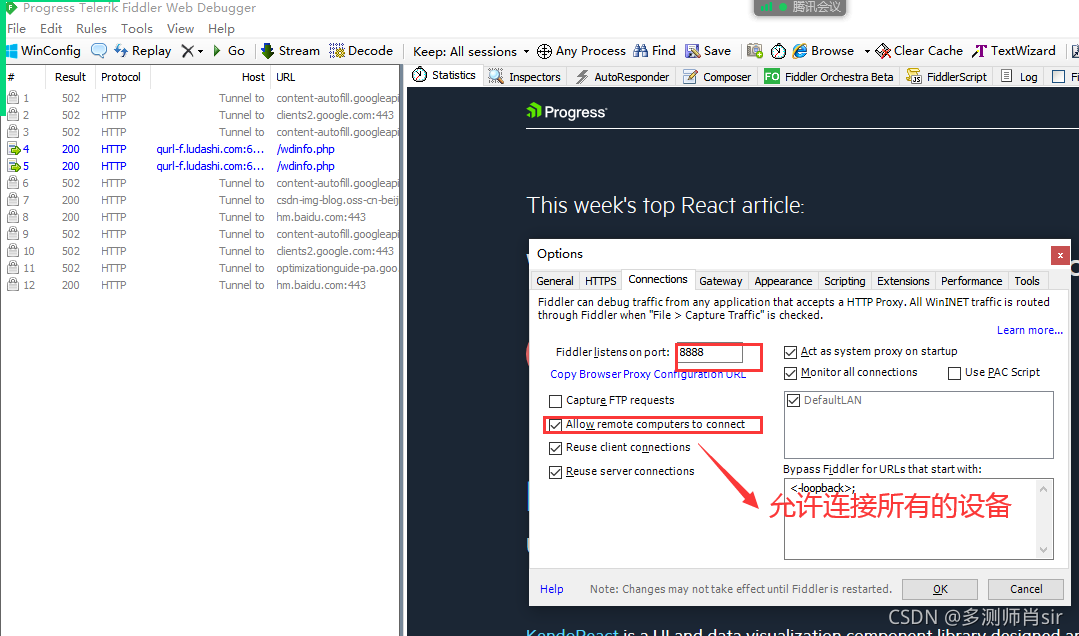Open the Find sessions tool
Image resolution: width=1079 pixels, height=636 pixels.
(655, 51)
